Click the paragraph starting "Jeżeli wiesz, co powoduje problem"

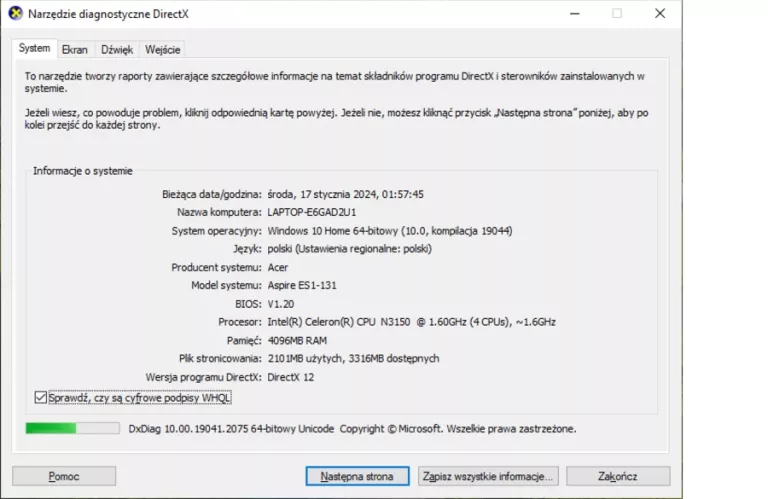(x=336, y=119)
